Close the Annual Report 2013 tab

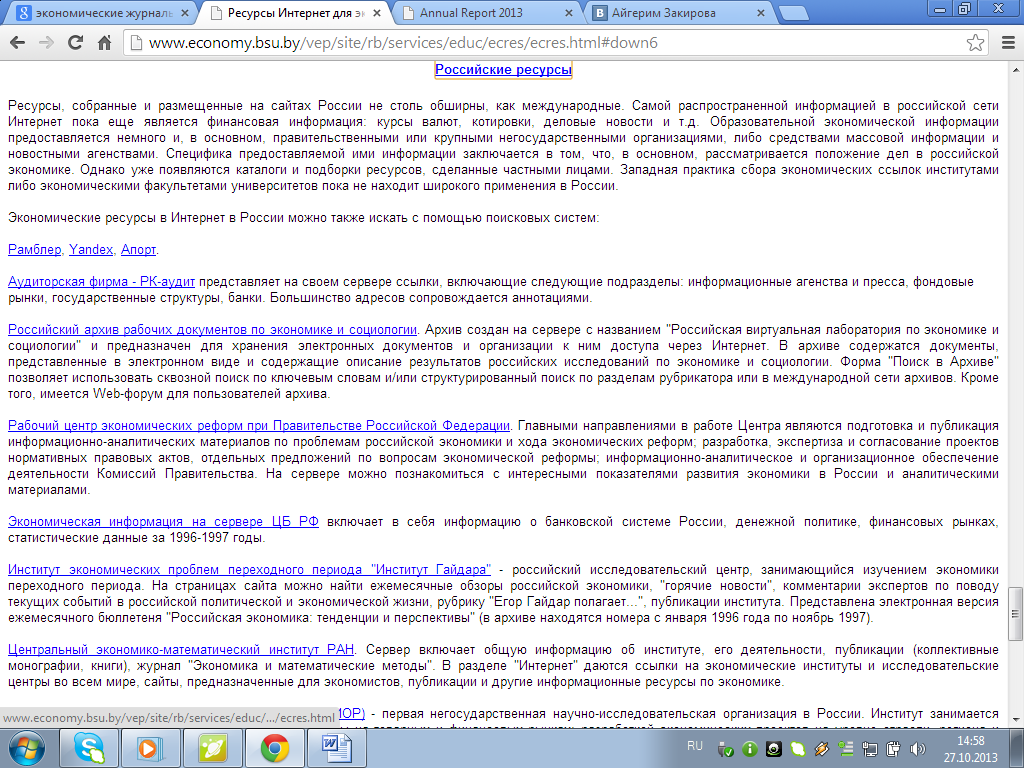coord(568,13)
